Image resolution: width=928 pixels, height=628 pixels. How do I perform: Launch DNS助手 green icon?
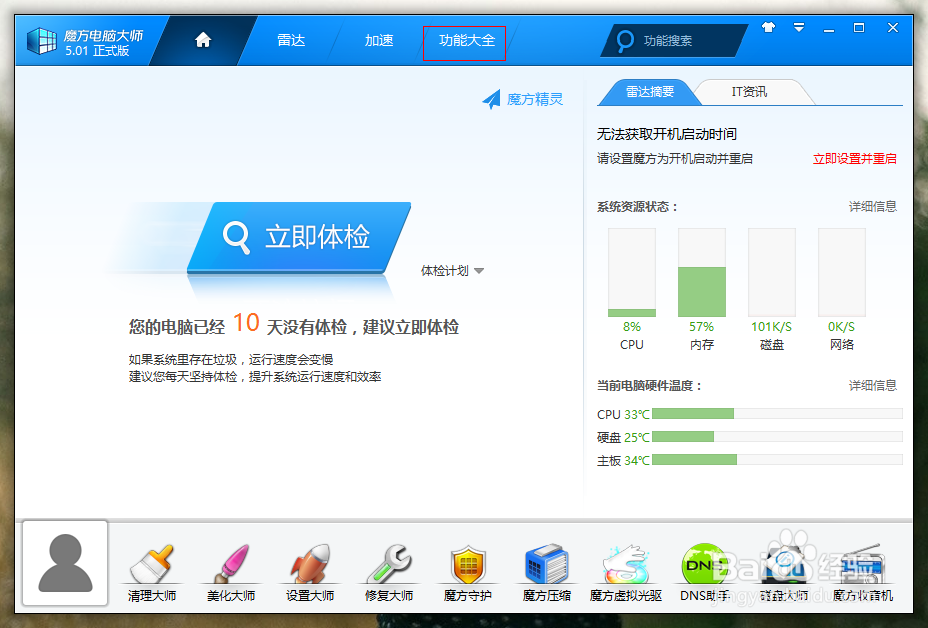point(704,565)
